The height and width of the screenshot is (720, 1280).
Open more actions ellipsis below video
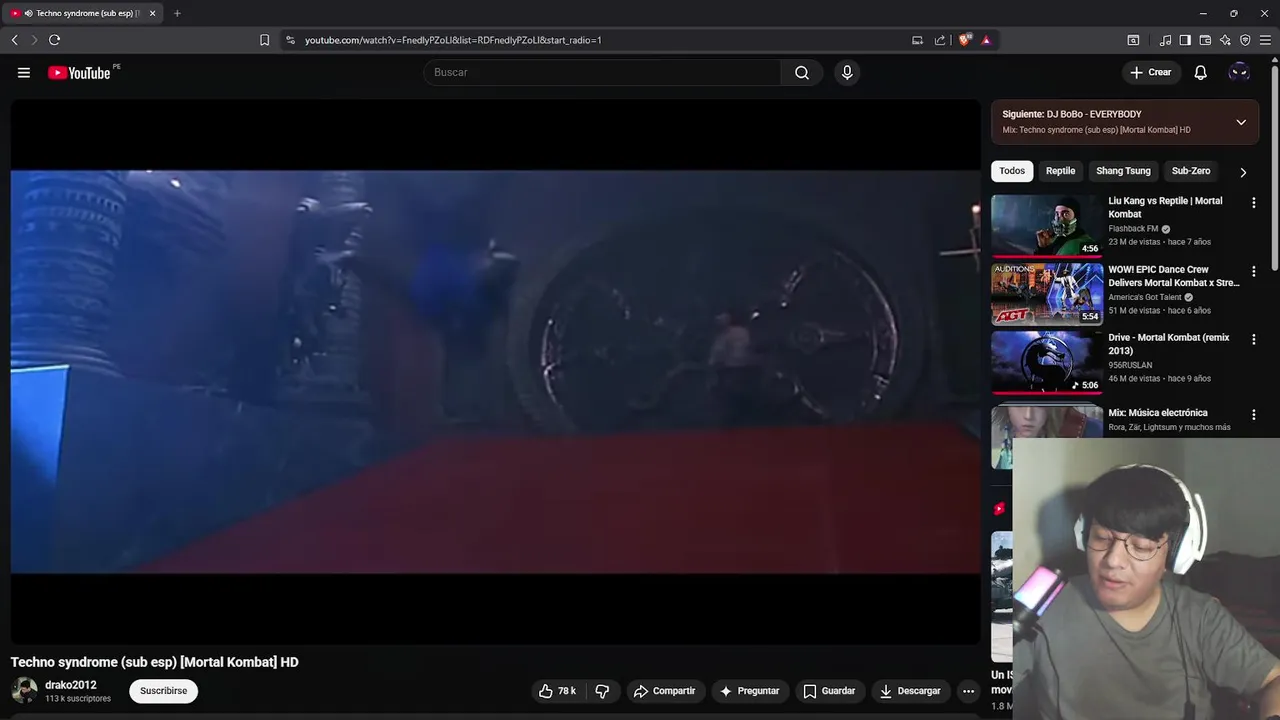pyautogui.click(x=968, y=691)
